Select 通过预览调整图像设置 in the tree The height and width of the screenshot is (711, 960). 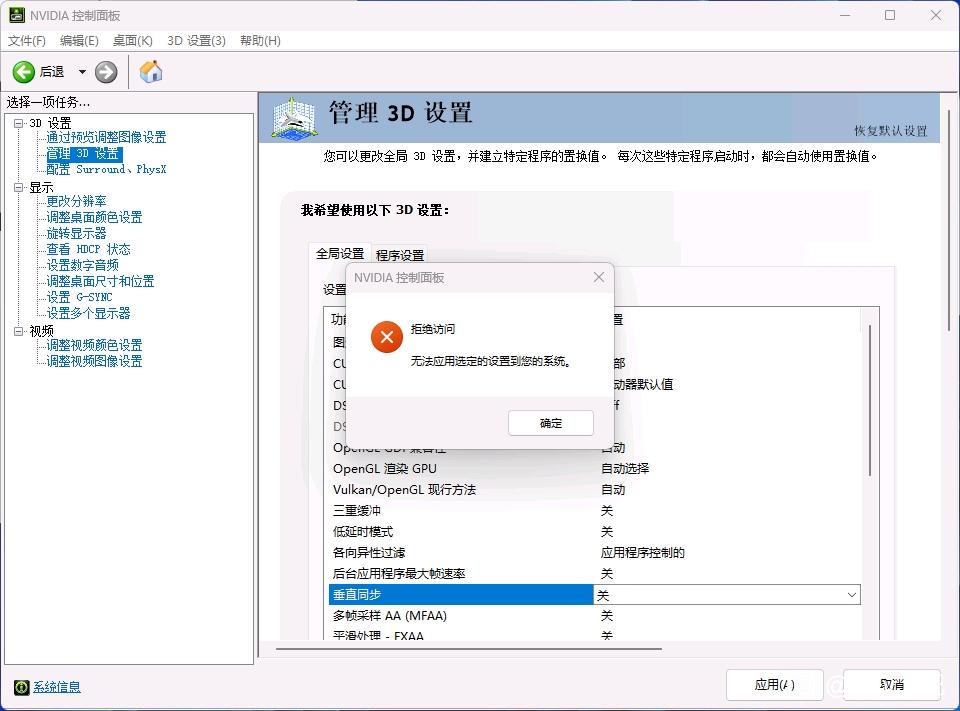[107, 137]
